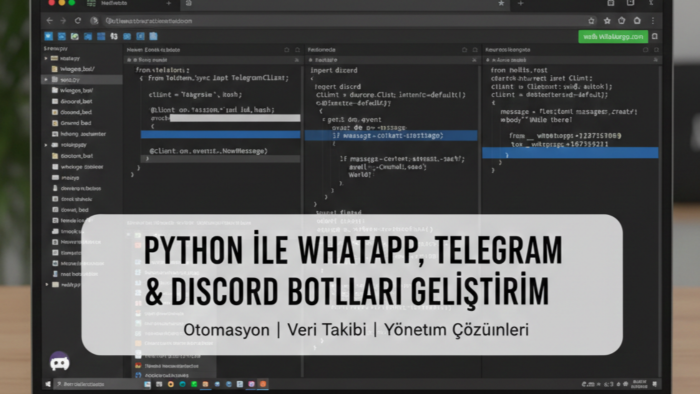Click the green-tinted icon in the app toolbar
Screen dimensions: 700x394
[75, 36]
